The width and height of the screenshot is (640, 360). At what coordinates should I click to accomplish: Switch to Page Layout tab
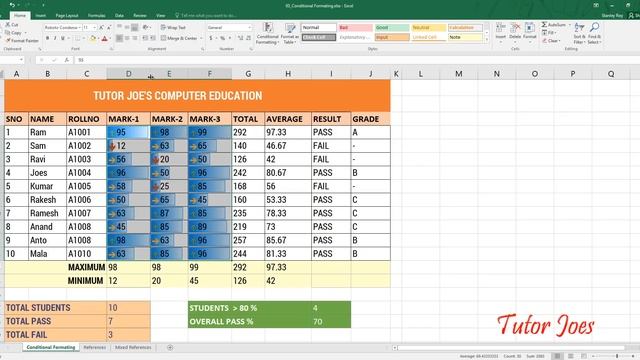(67, 16)
